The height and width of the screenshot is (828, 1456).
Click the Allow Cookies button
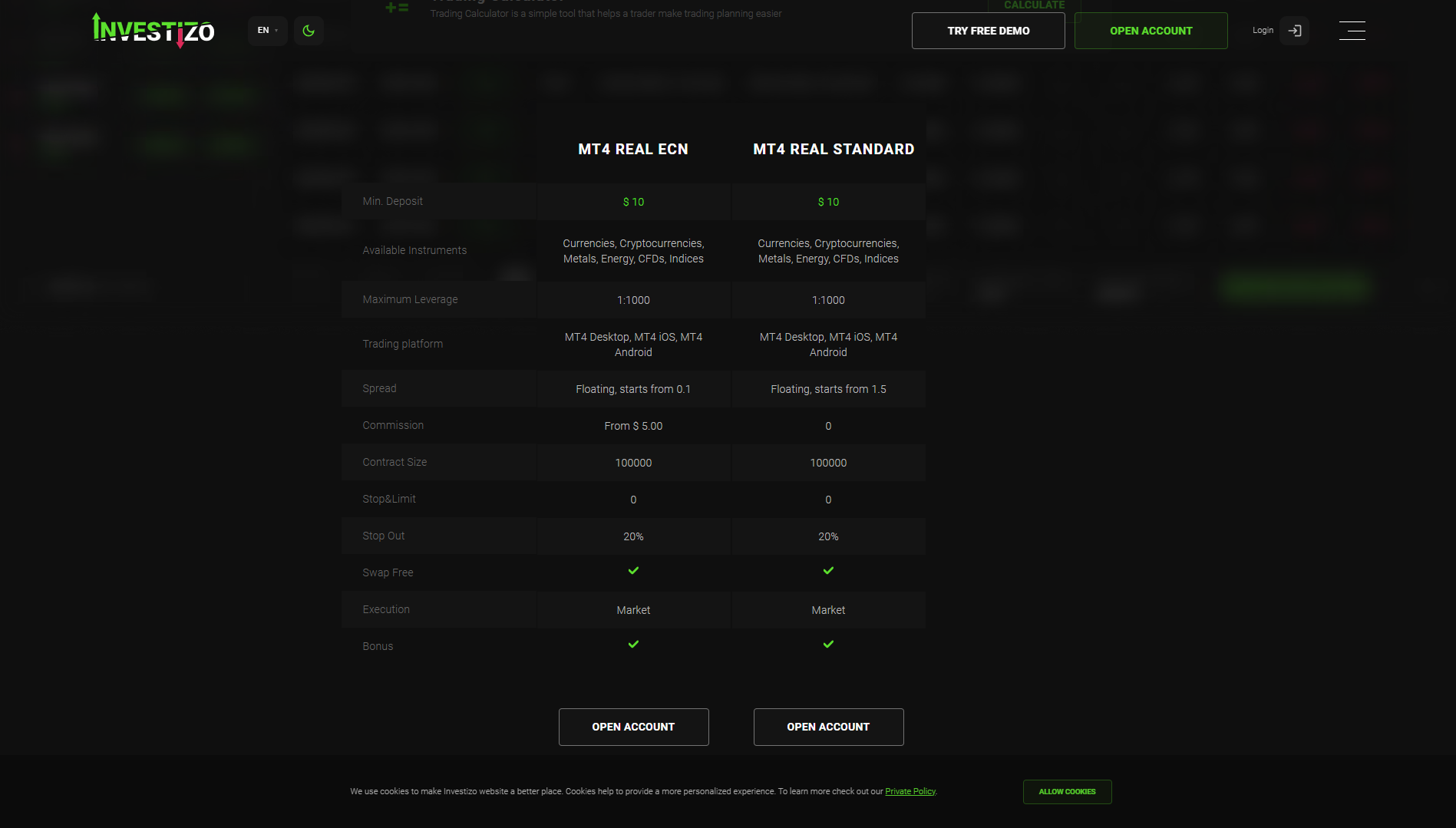(1068, 792)
